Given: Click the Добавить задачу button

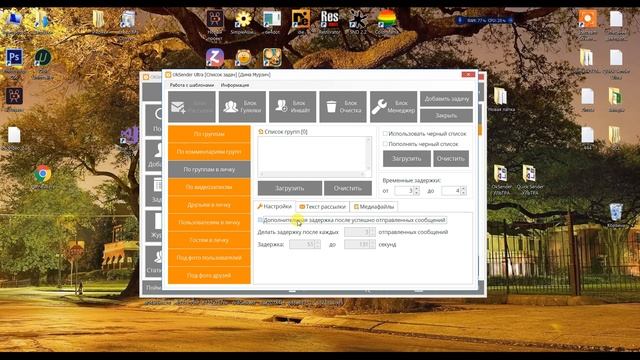Looking at the screenshot, I should [x=447, y=99].
